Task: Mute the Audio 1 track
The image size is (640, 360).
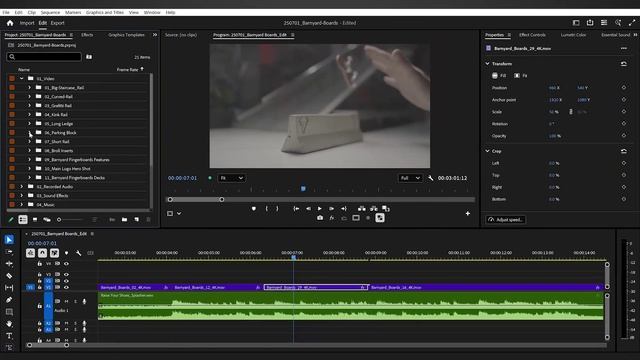Action: (67, 301)
